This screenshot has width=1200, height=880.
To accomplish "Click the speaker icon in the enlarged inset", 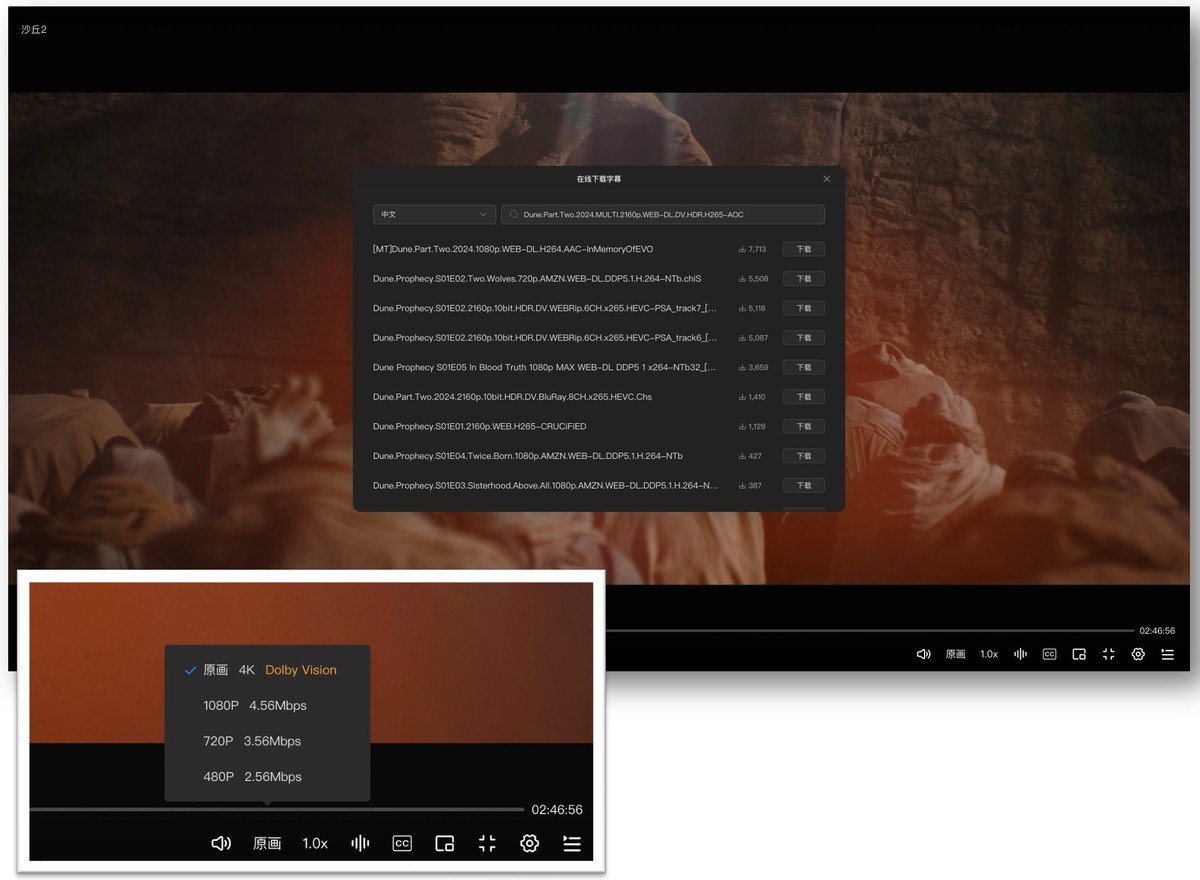I will pyautogui.click(x=221, y=843).
